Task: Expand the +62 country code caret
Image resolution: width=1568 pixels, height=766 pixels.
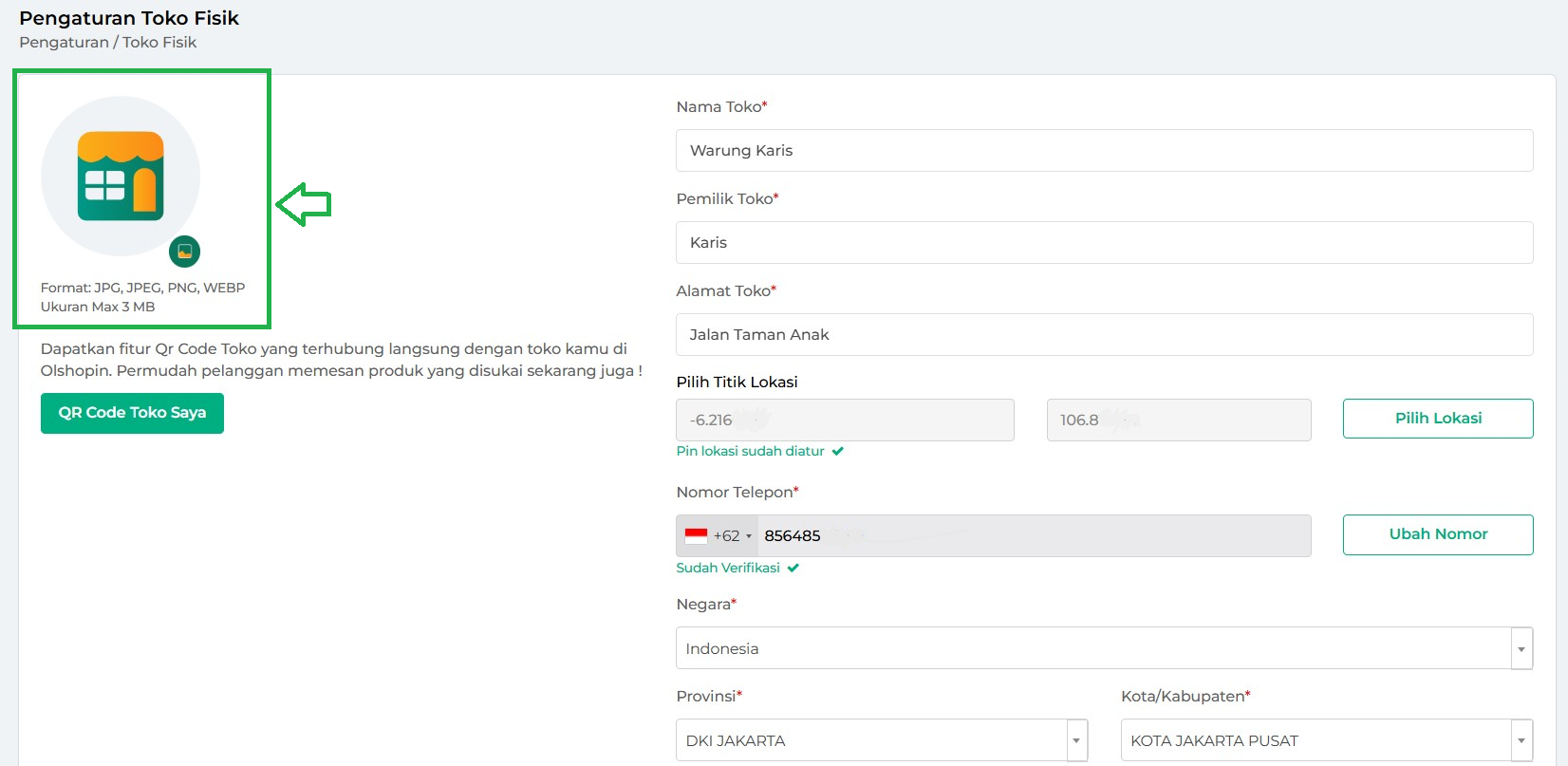Action: 749,537
